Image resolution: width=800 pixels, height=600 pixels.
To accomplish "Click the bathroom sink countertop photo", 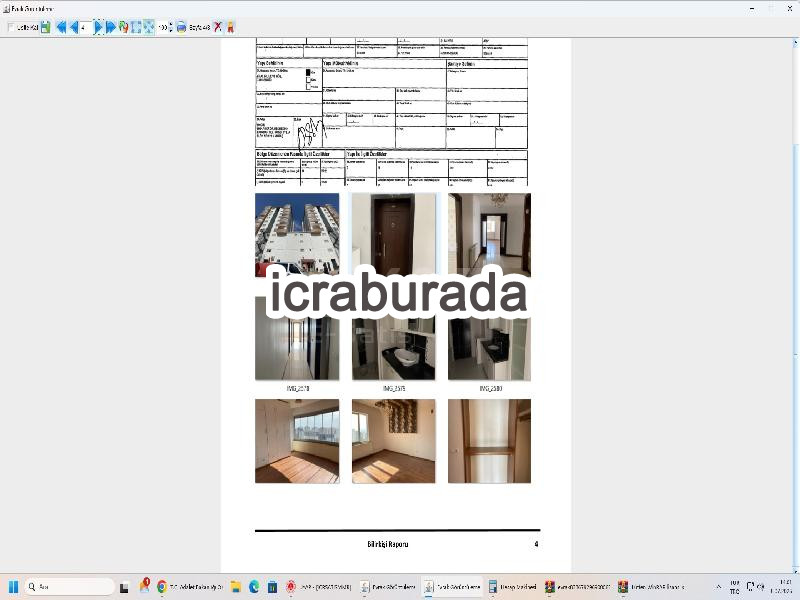I will 393,349.
